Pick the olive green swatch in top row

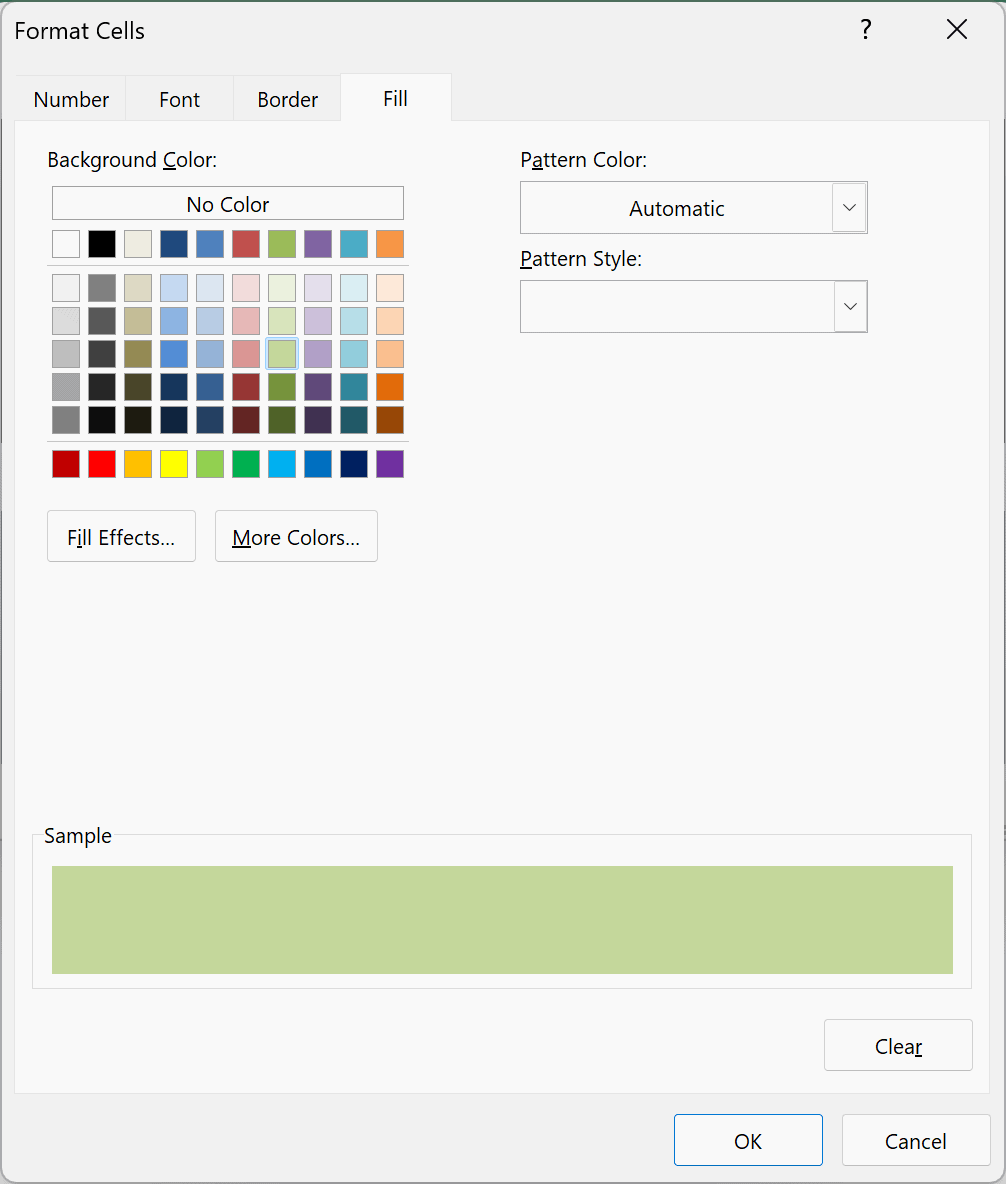click(282, 244)
